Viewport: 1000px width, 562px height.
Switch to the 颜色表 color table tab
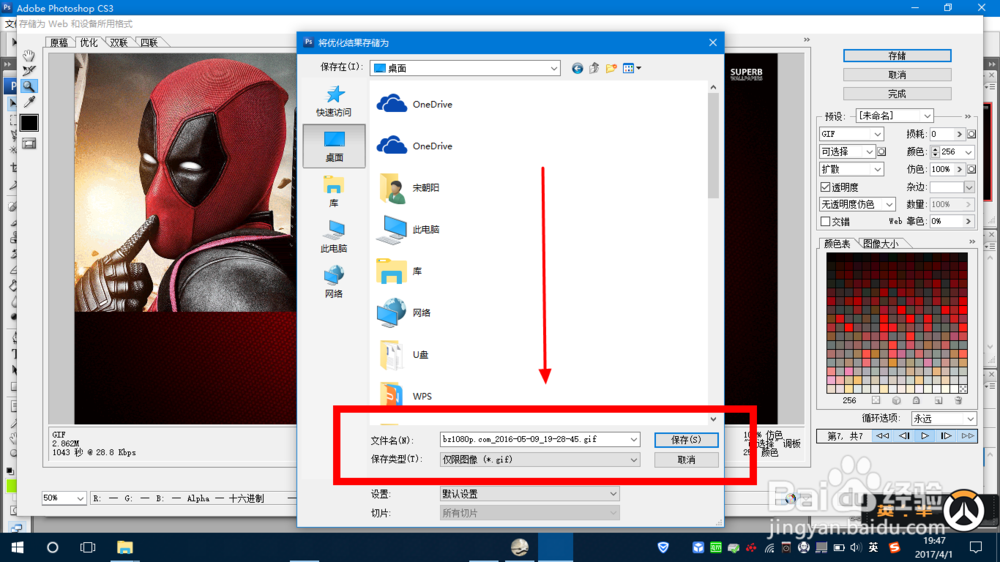[837, 244]
